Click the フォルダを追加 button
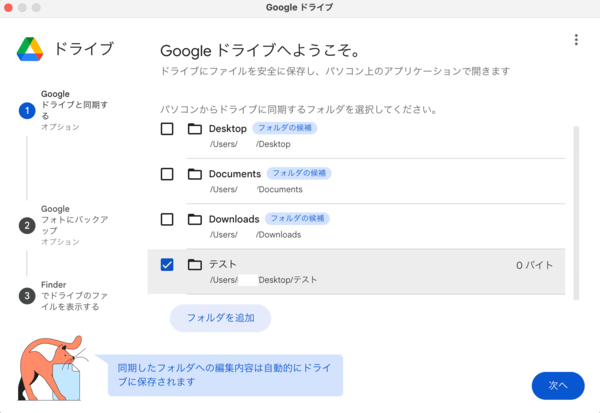 (x=220, y=318)
